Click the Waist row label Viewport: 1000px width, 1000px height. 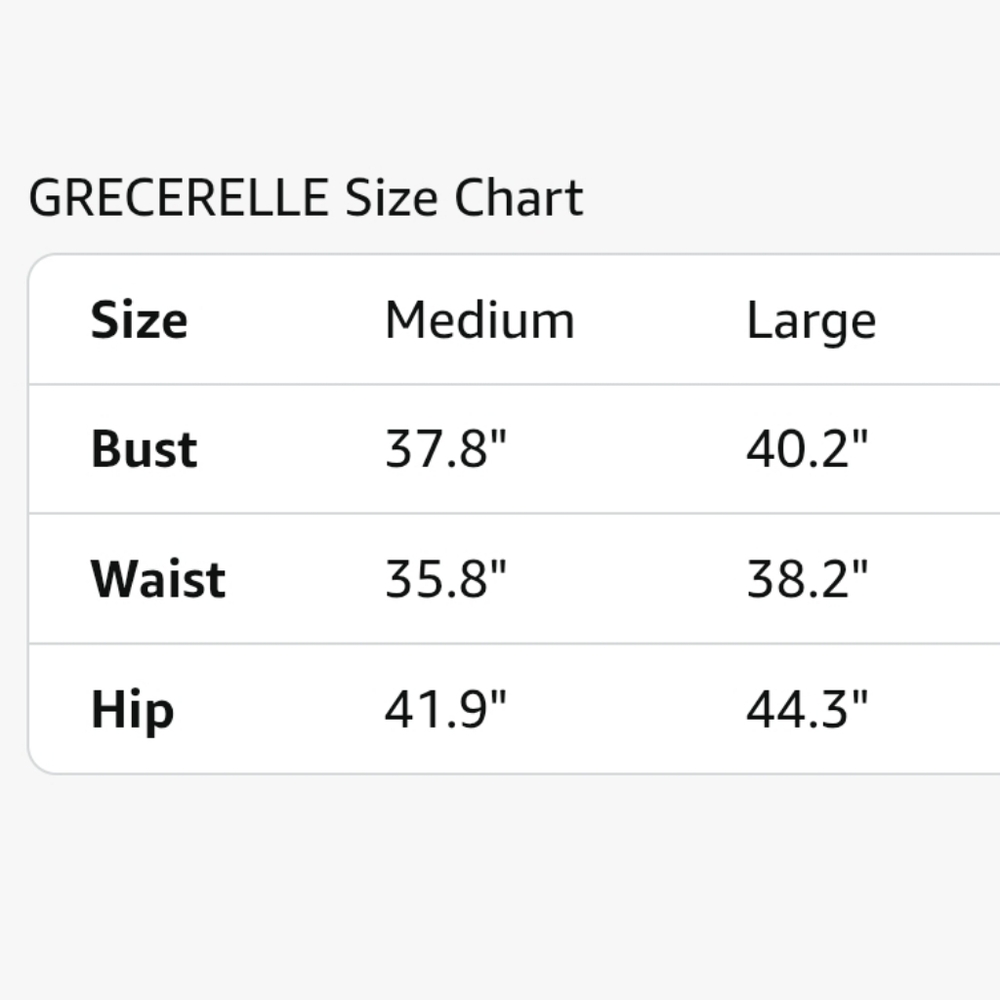pos(158,580)
